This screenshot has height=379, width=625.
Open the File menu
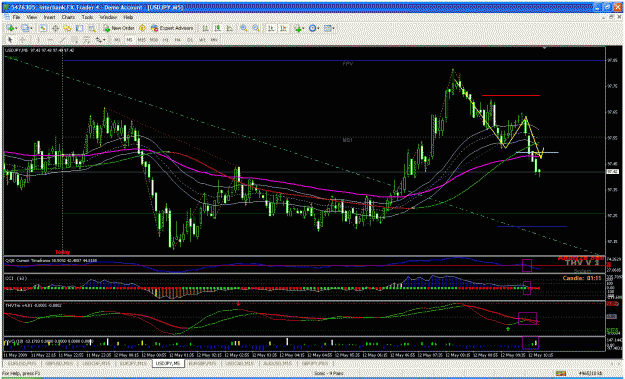pyautogui.click(x=16, y=18)
